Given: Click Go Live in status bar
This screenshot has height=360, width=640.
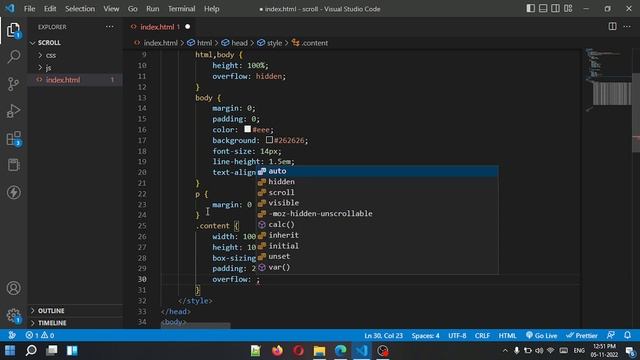Looking at the screenshot, I should coord(541,336).
